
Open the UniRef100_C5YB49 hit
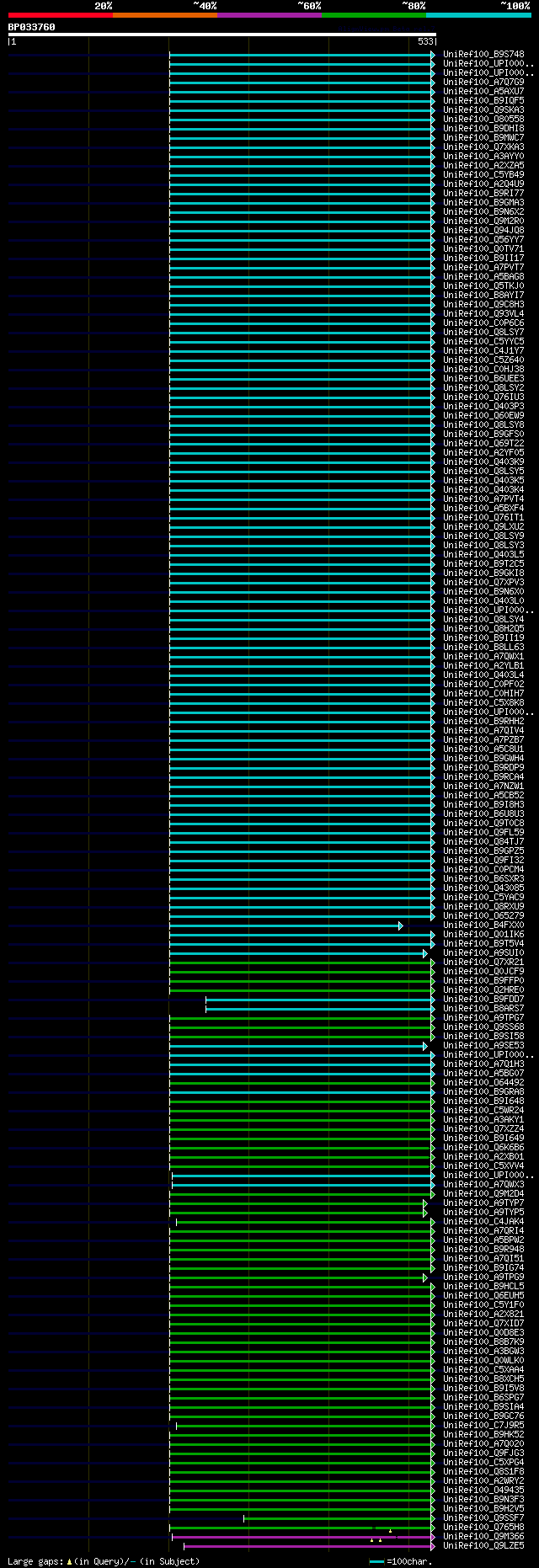point(483,175)
